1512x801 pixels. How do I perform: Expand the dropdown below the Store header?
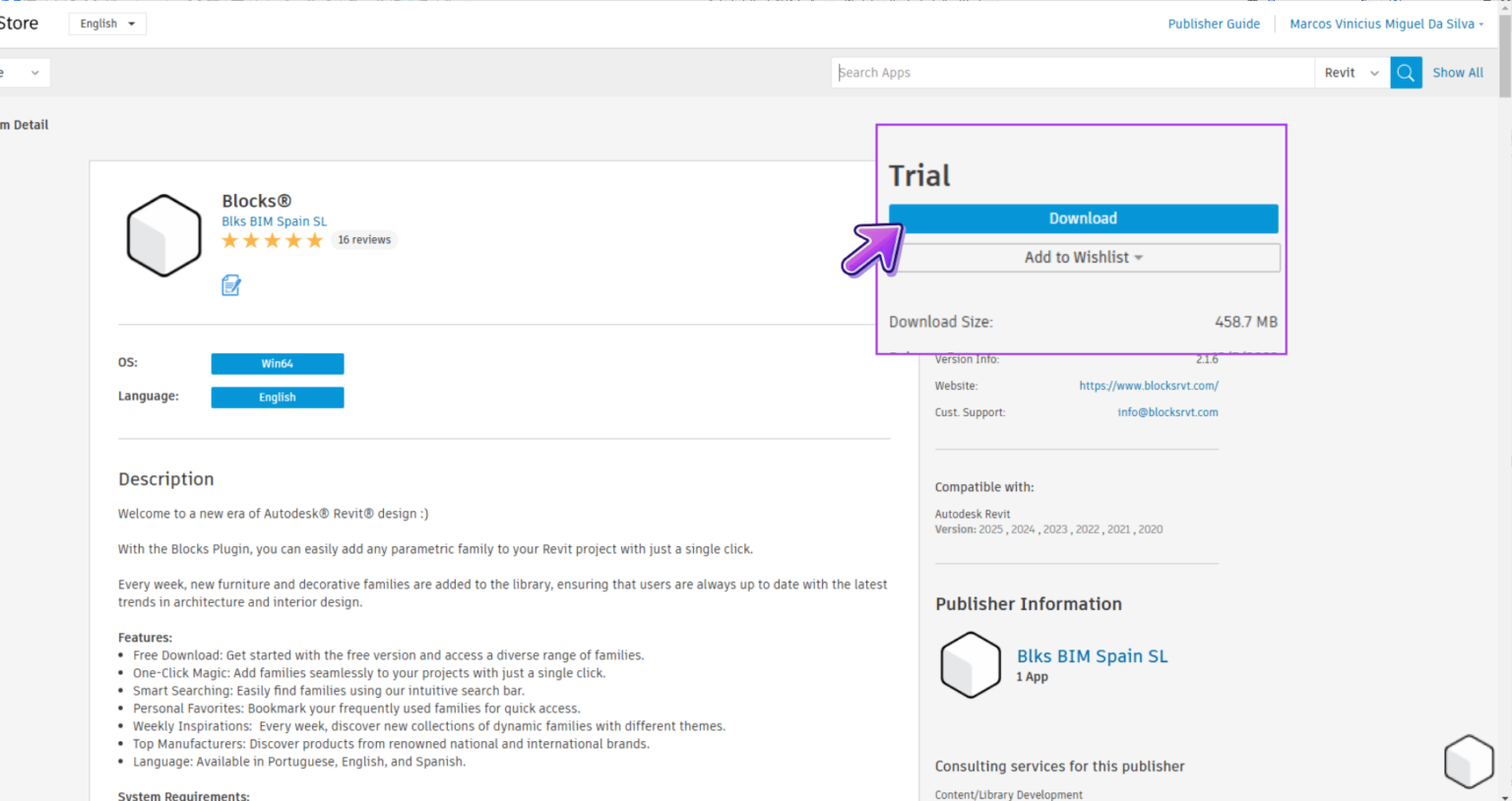[24, 72]
